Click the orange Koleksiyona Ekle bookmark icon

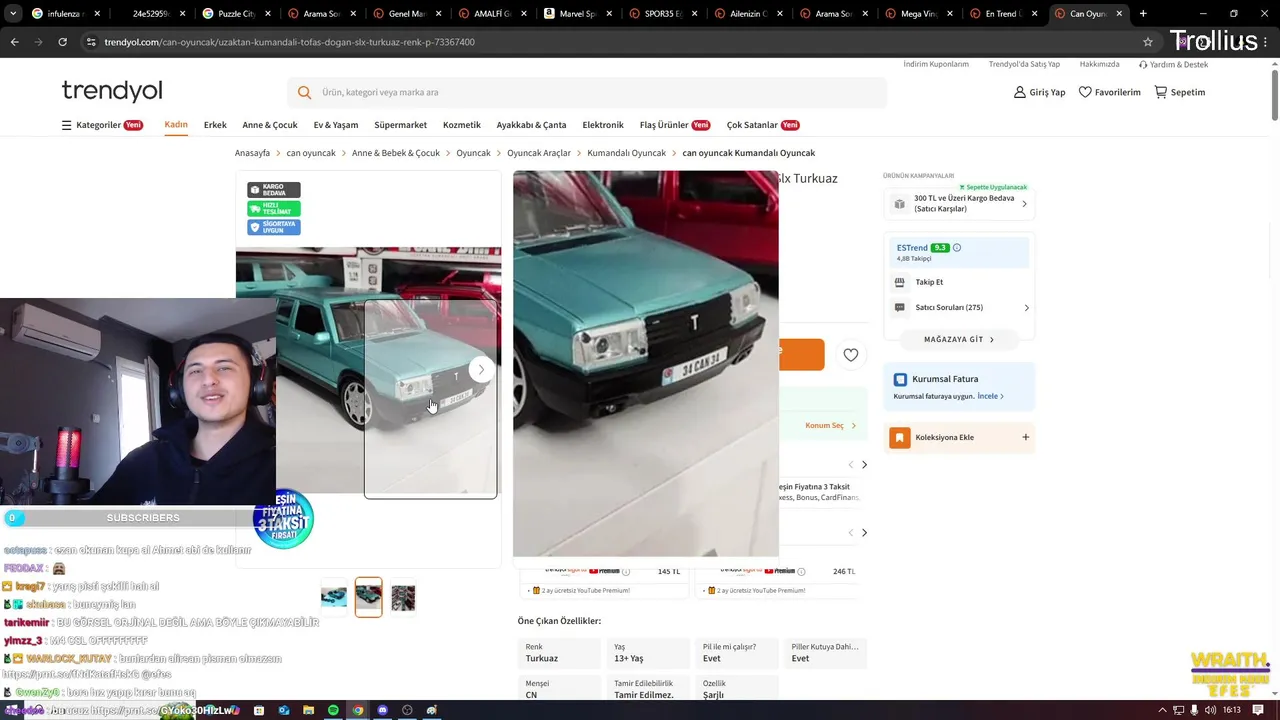pyautogui.click(x=900, y=437)
